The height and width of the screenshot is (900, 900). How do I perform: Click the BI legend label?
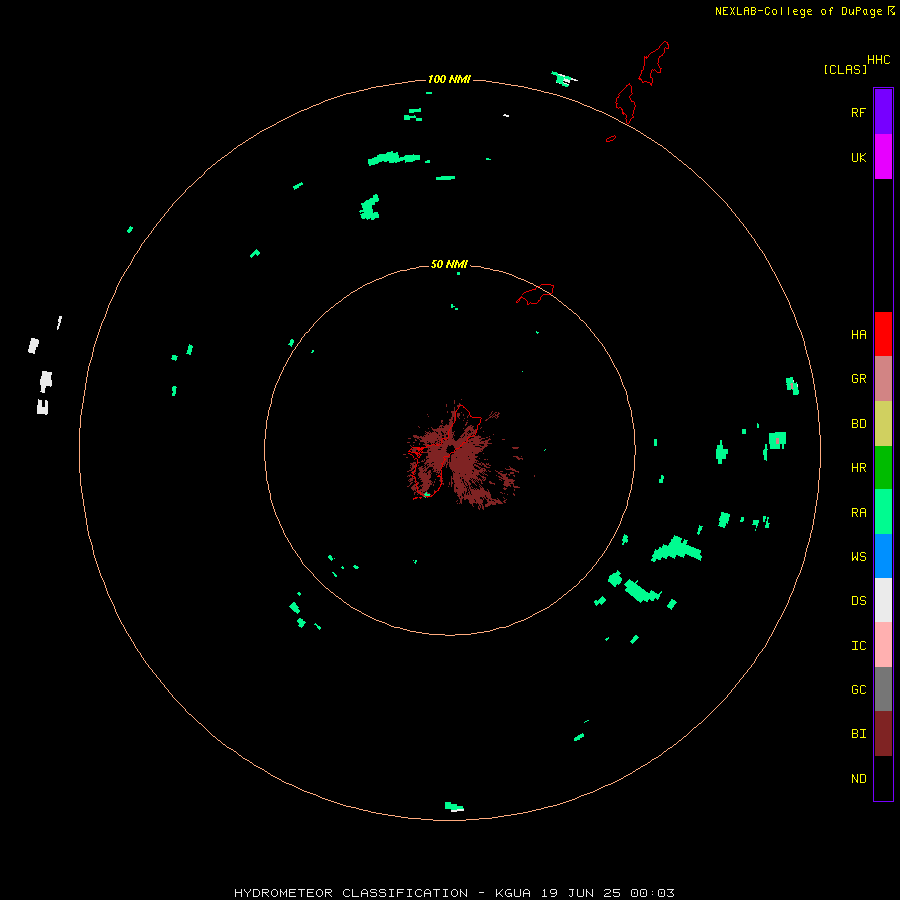(x=858, y=734)
